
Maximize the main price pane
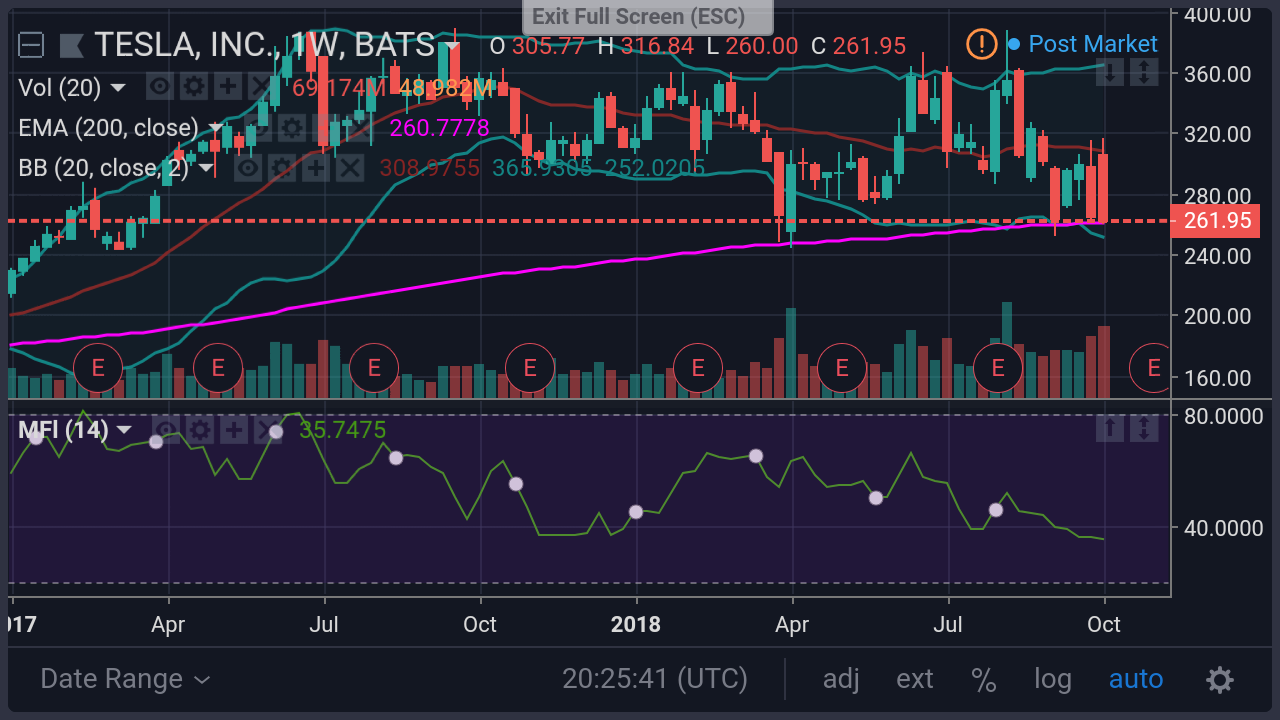click(1144, 71)
